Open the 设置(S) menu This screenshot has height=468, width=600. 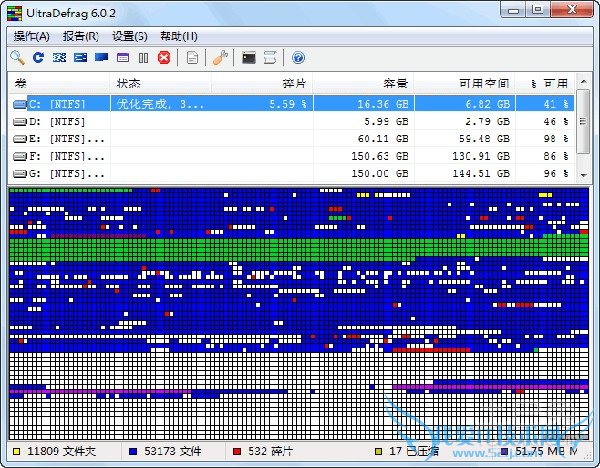point(130,36)
